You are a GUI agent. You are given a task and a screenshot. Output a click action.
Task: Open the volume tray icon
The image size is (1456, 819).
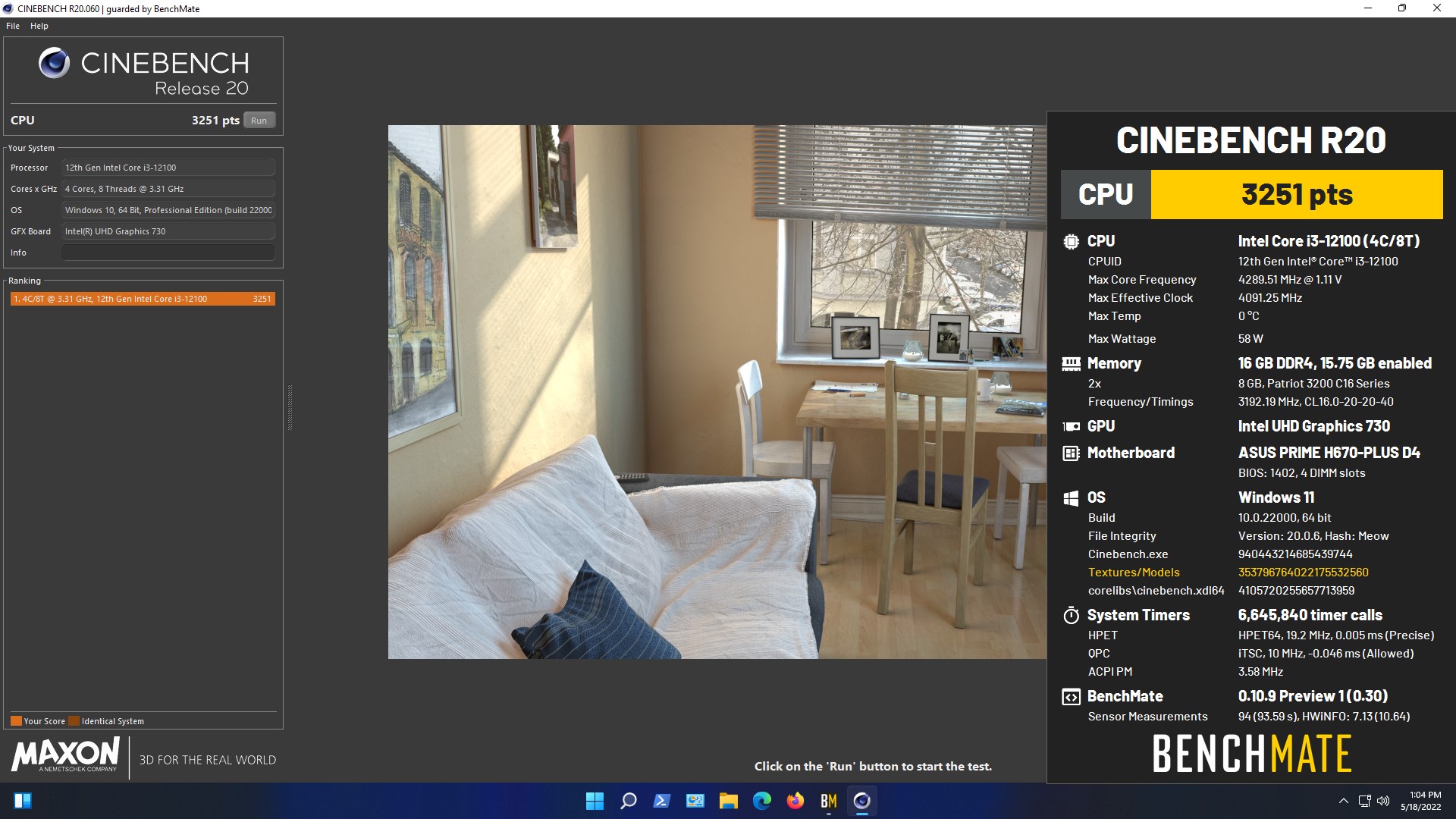tap(1383, 801)
